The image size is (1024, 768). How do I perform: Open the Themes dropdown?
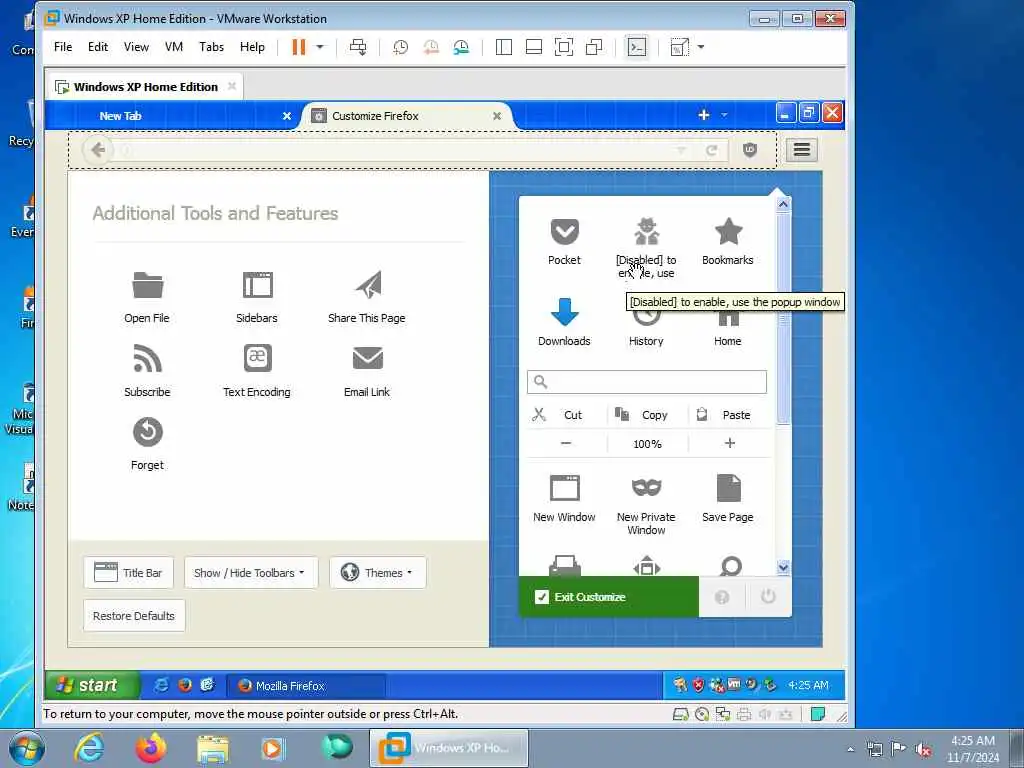click(x=377, y=573)
